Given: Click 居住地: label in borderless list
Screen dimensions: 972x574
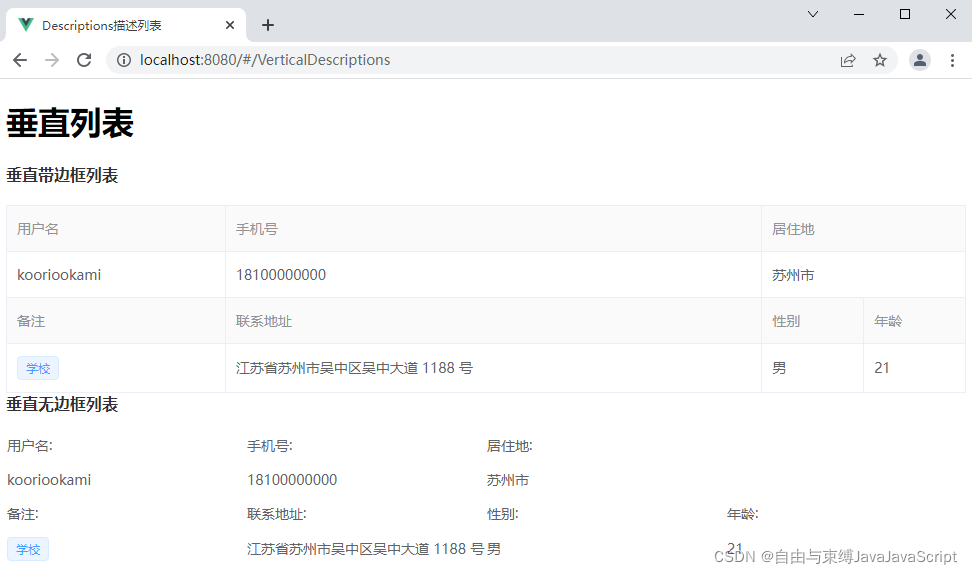Looking at the screenshot, I should click(510, 446).
